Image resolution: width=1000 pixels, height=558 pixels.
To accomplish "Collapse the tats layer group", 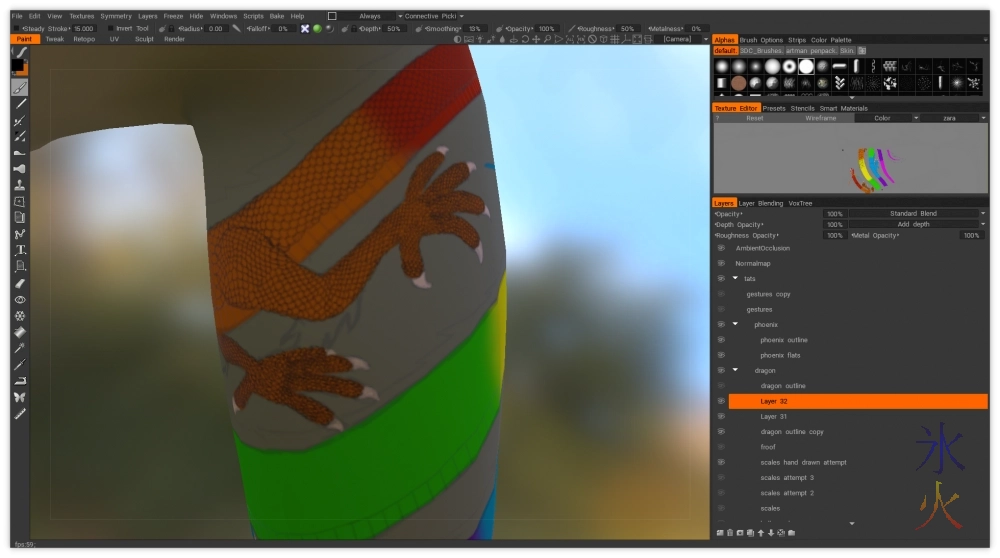I will 735,279.
